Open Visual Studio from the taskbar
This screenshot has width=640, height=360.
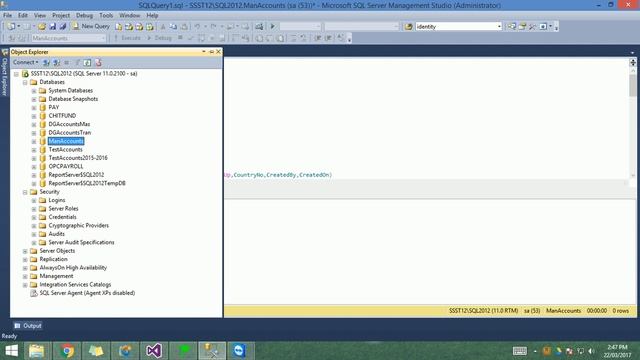(154, 351)
